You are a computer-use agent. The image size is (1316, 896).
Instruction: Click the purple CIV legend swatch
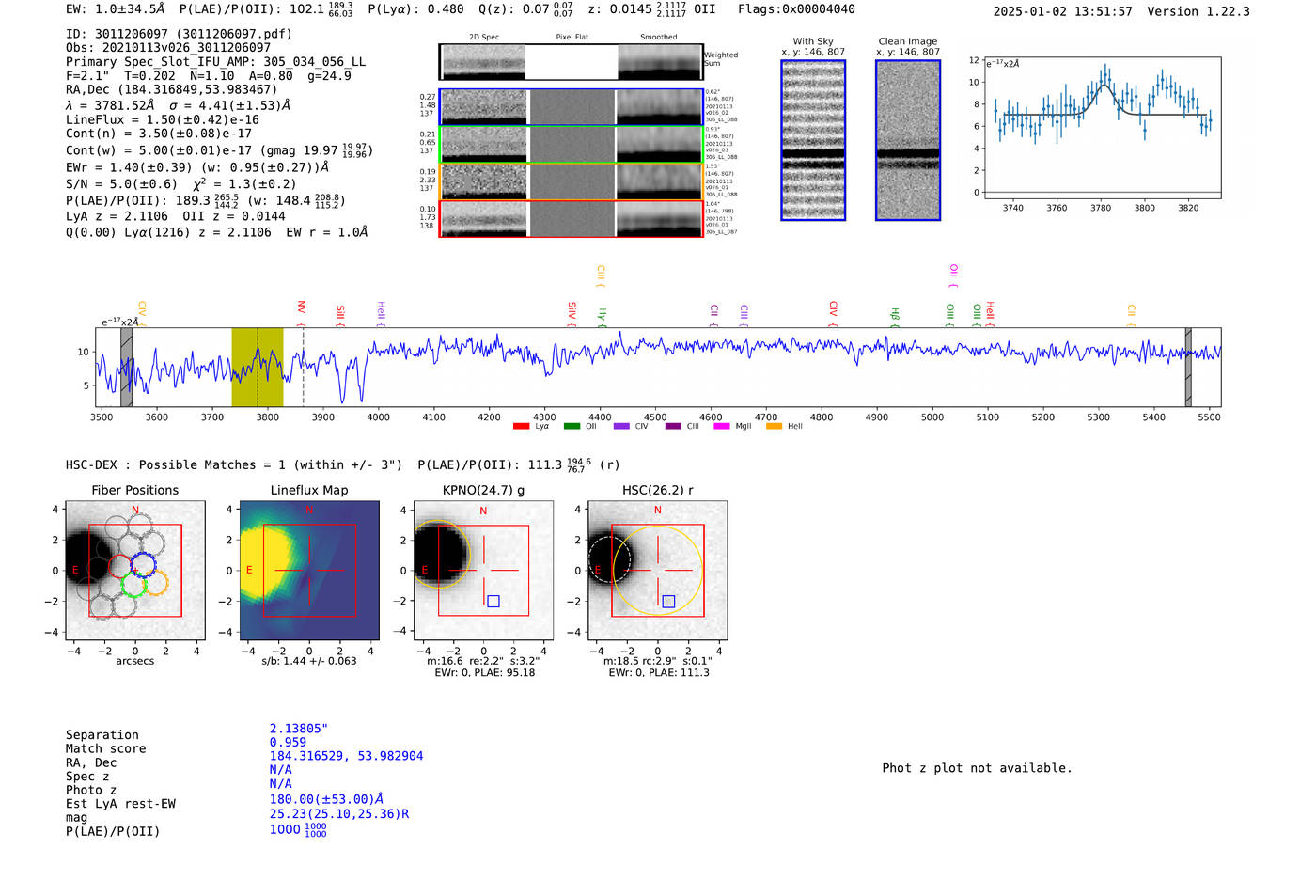pyautogui.click(x=621, y=427)
